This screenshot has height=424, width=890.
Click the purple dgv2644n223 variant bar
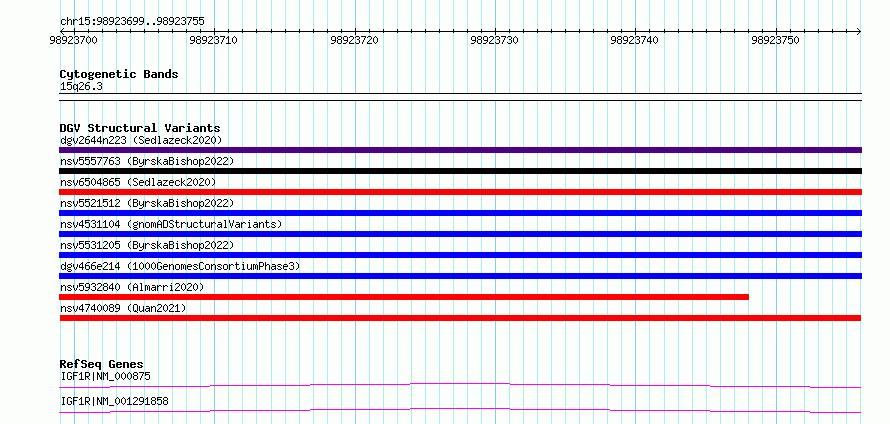[460, 150]
